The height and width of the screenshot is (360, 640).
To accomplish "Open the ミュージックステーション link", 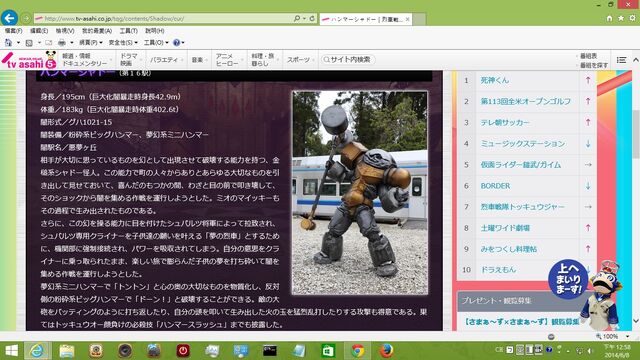I will pos(523,144).
